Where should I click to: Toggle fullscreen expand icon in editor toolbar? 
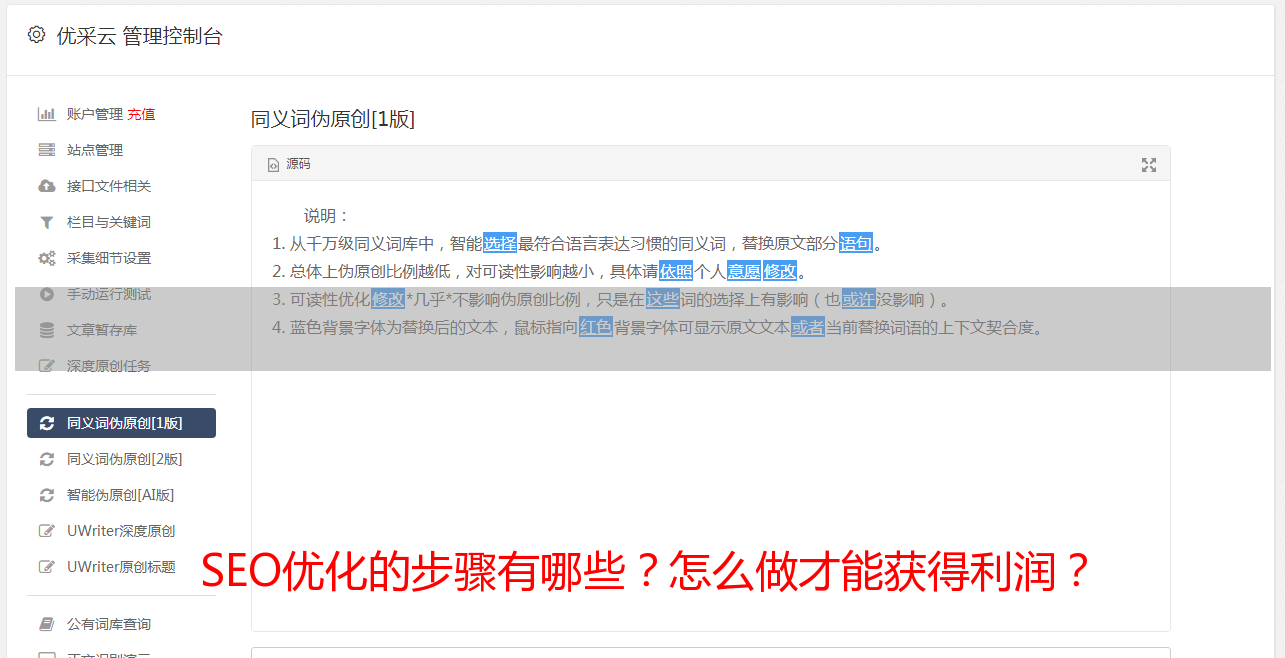(1149, 165)
